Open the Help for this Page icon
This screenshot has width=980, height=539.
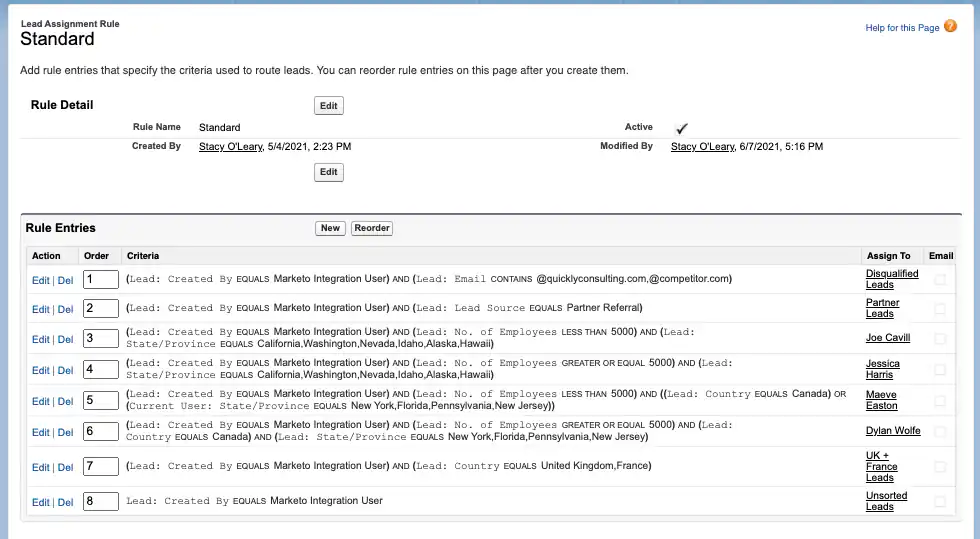(x=950, y=26)
